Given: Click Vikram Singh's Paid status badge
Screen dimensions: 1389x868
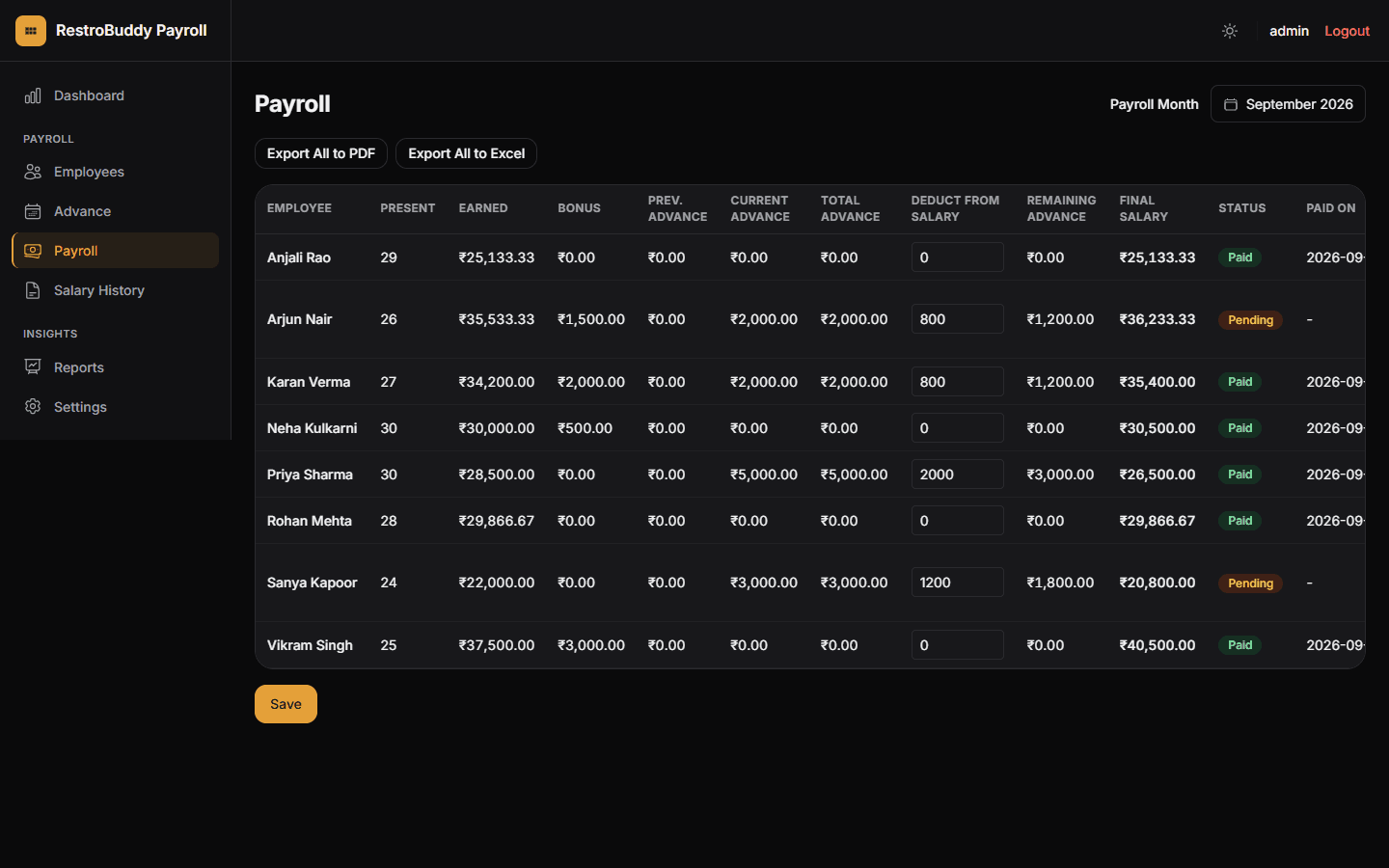Looking at the screenshot, I should pyautogui.click(x=1239, y=645).
